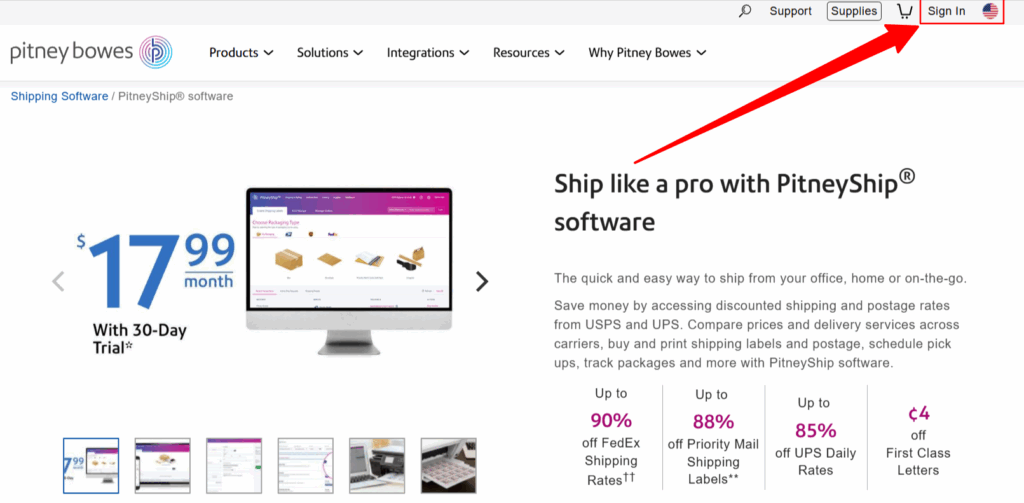The height and width of the screenshot is (503, 1024).
Task: Open the Support link
Action: click(790, 11)
